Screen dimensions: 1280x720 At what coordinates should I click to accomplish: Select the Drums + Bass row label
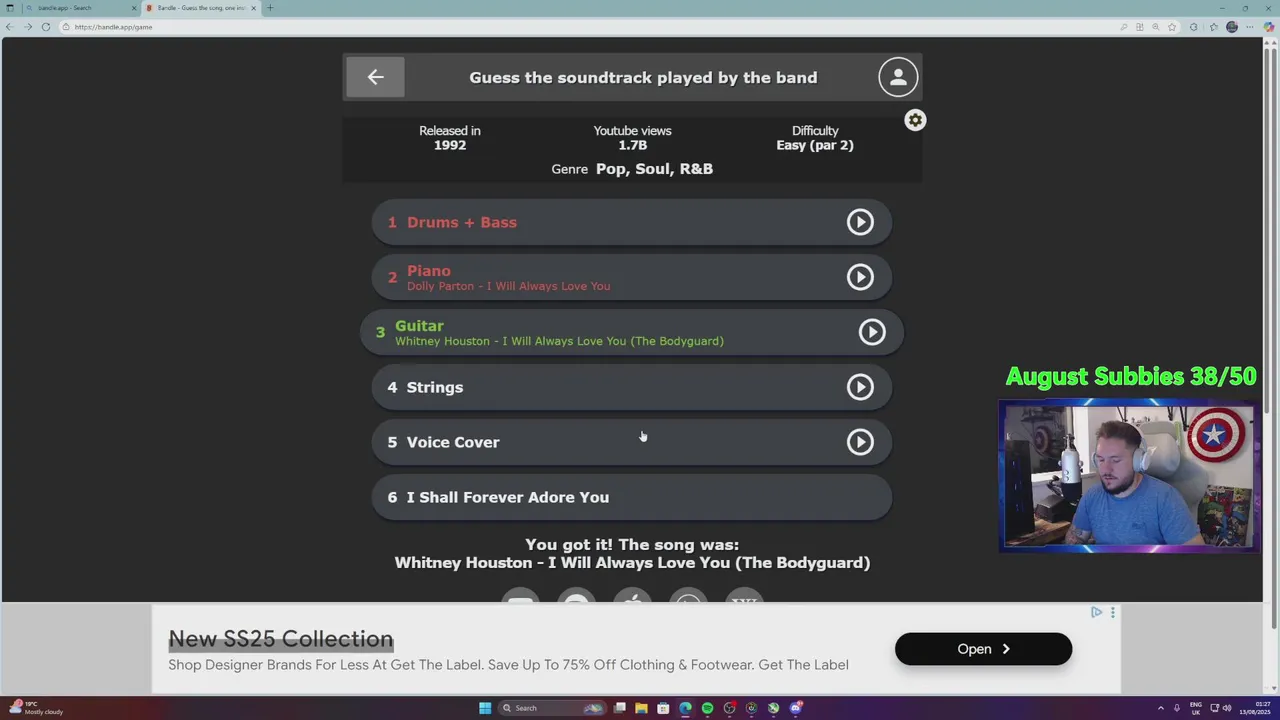pyautogui.click(x=461, y=222)
